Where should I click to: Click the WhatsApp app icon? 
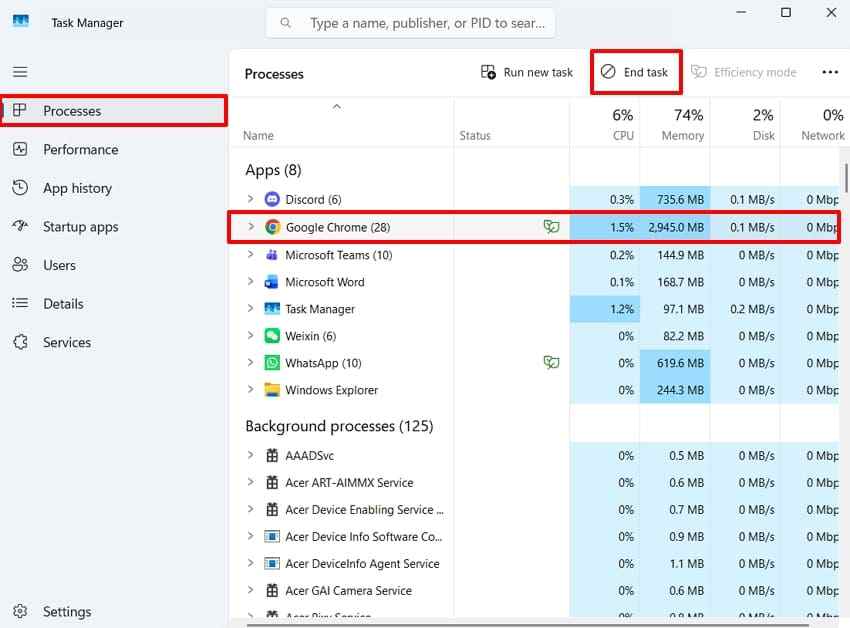click(272, 363)
